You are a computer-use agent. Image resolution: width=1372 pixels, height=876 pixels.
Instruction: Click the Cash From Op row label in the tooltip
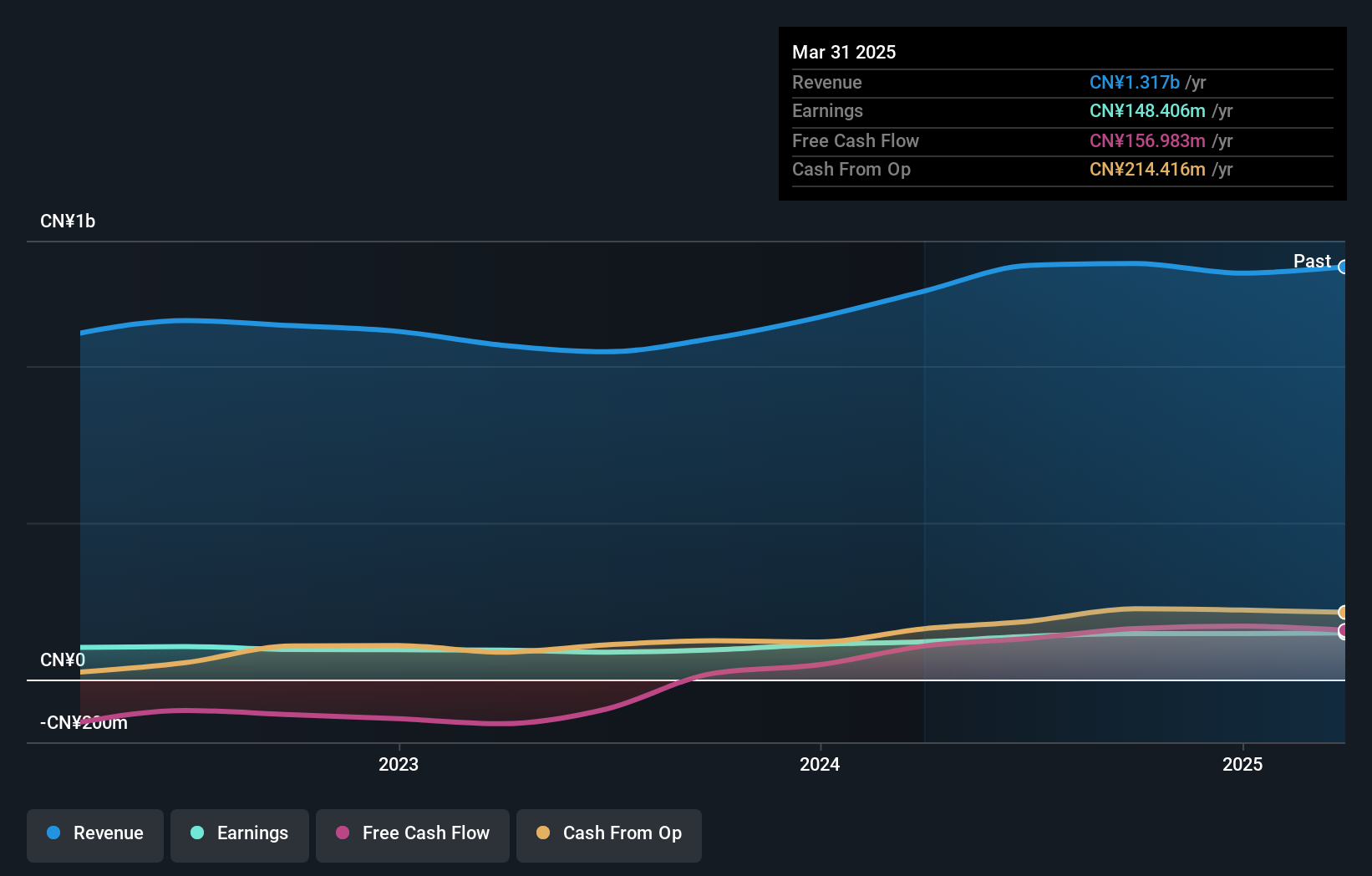point(851,169)
